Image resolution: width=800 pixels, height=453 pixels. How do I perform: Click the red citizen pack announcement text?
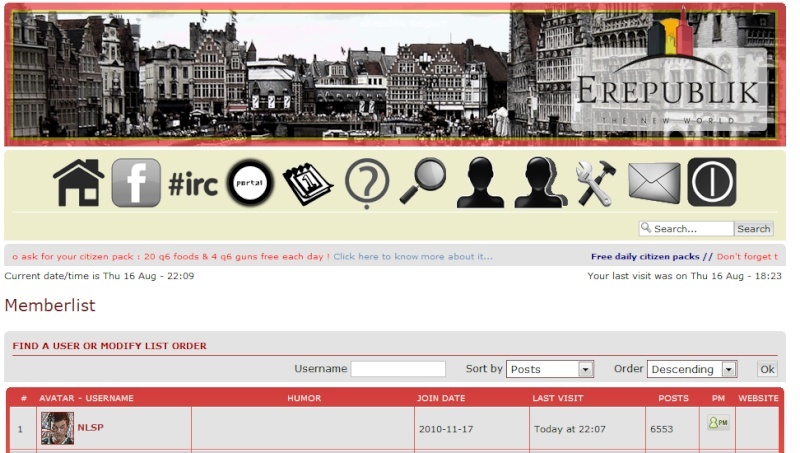click(x=171, y=257)
